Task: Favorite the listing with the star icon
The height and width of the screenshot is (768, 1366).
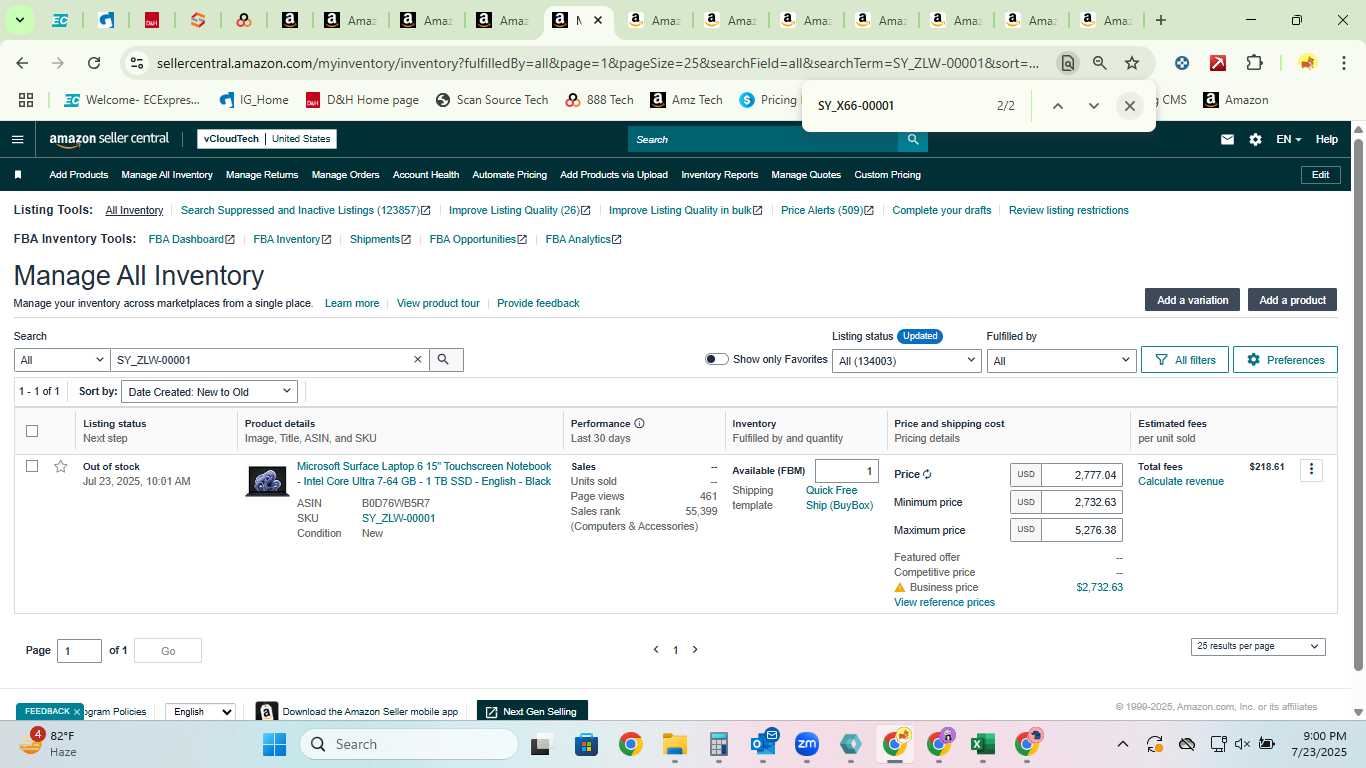Action: (x=61, y=466)
